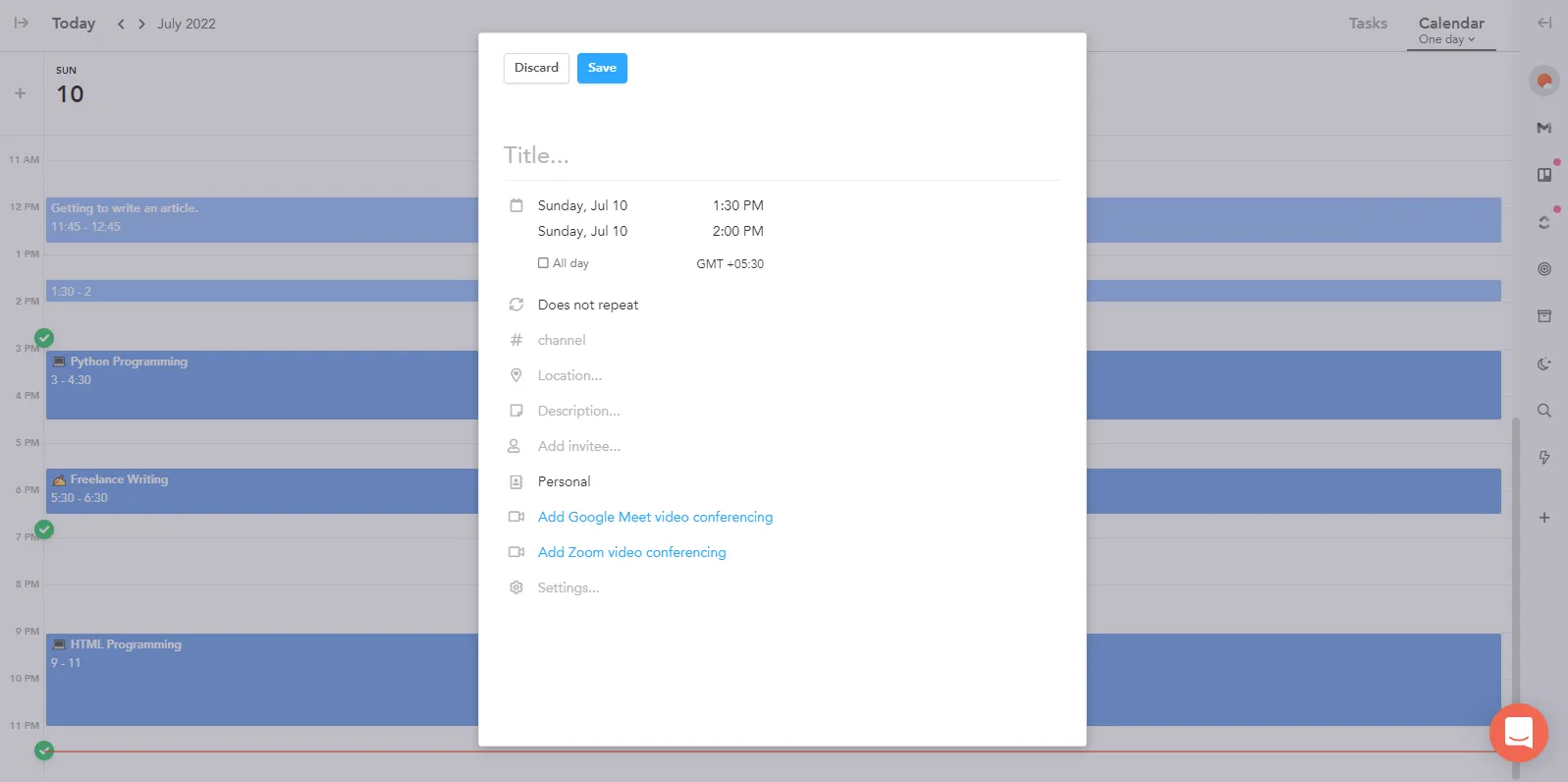Add Zoom video conferencing

coord(631,552)
